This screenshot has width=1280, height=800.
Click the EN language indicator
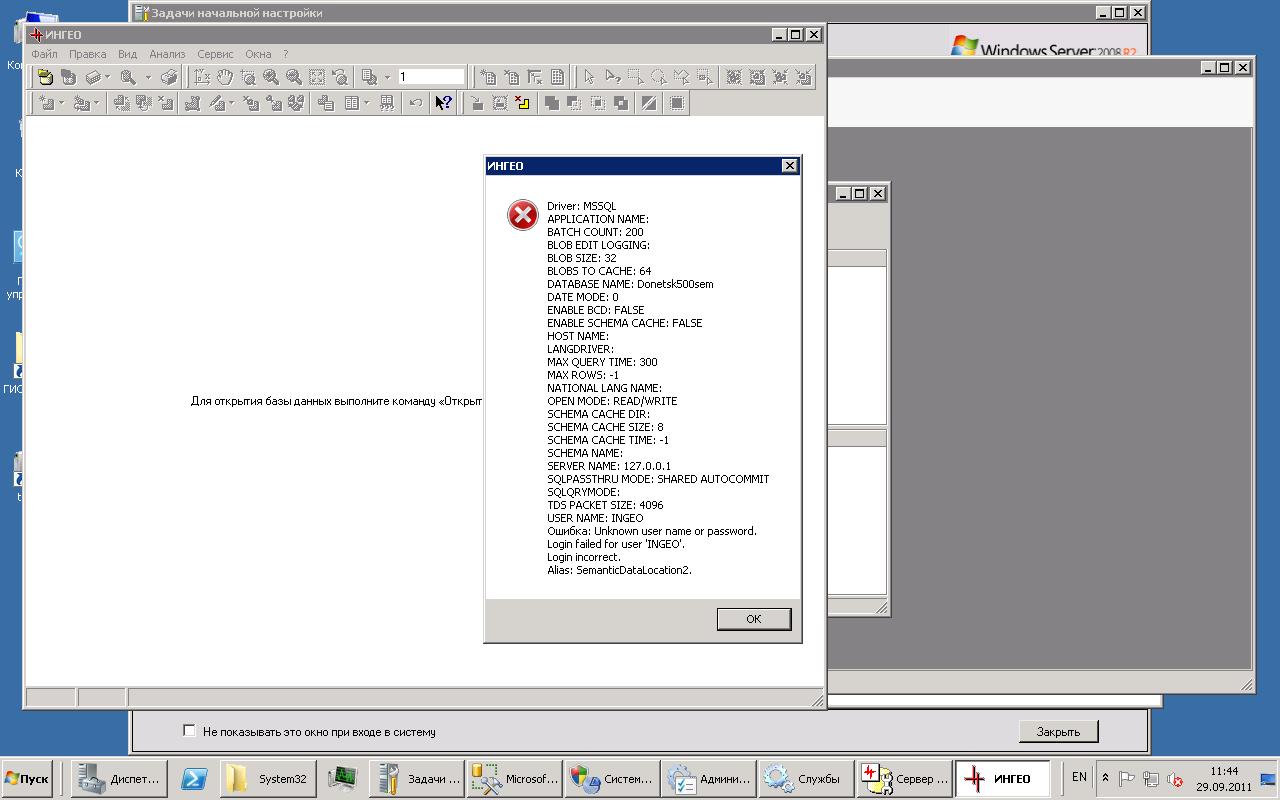coord(1079,777)
